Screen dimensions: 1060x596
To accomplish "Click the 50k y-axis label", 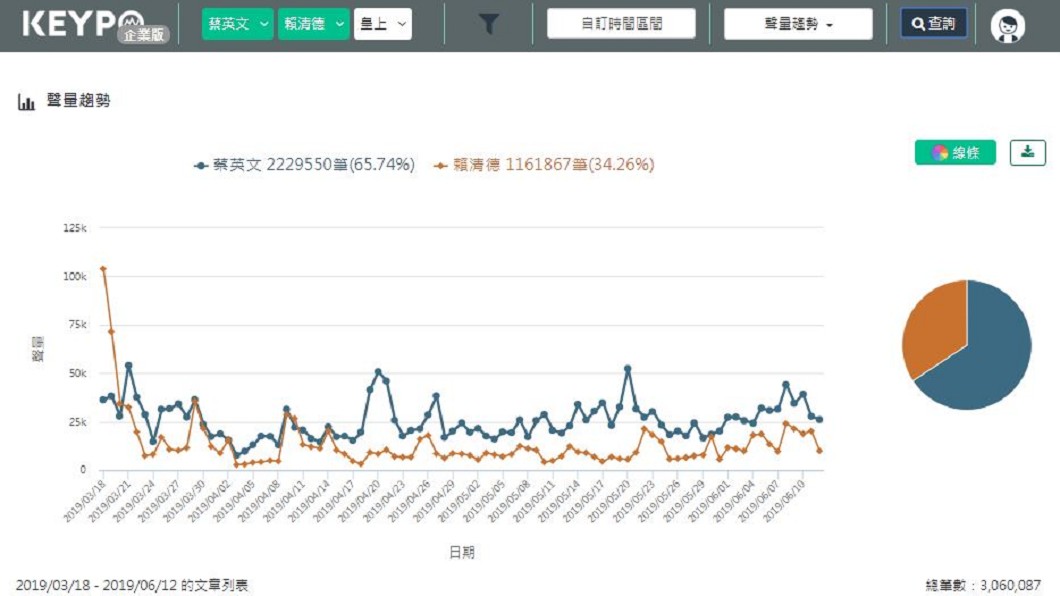I will coord(78,373).
